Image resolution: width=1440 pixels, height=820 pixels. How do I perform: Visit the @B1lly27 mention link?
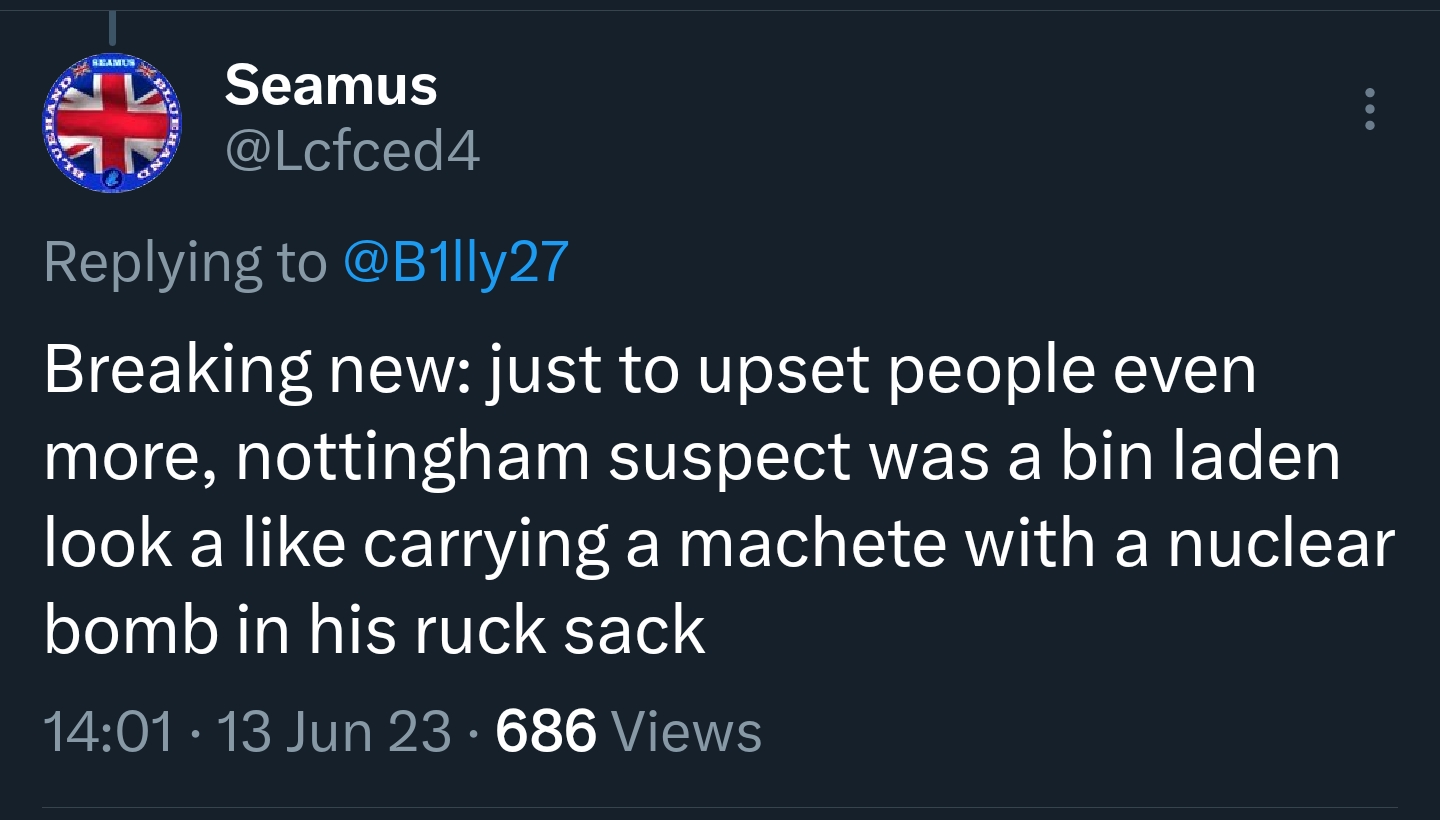click(x=456, y=262)
